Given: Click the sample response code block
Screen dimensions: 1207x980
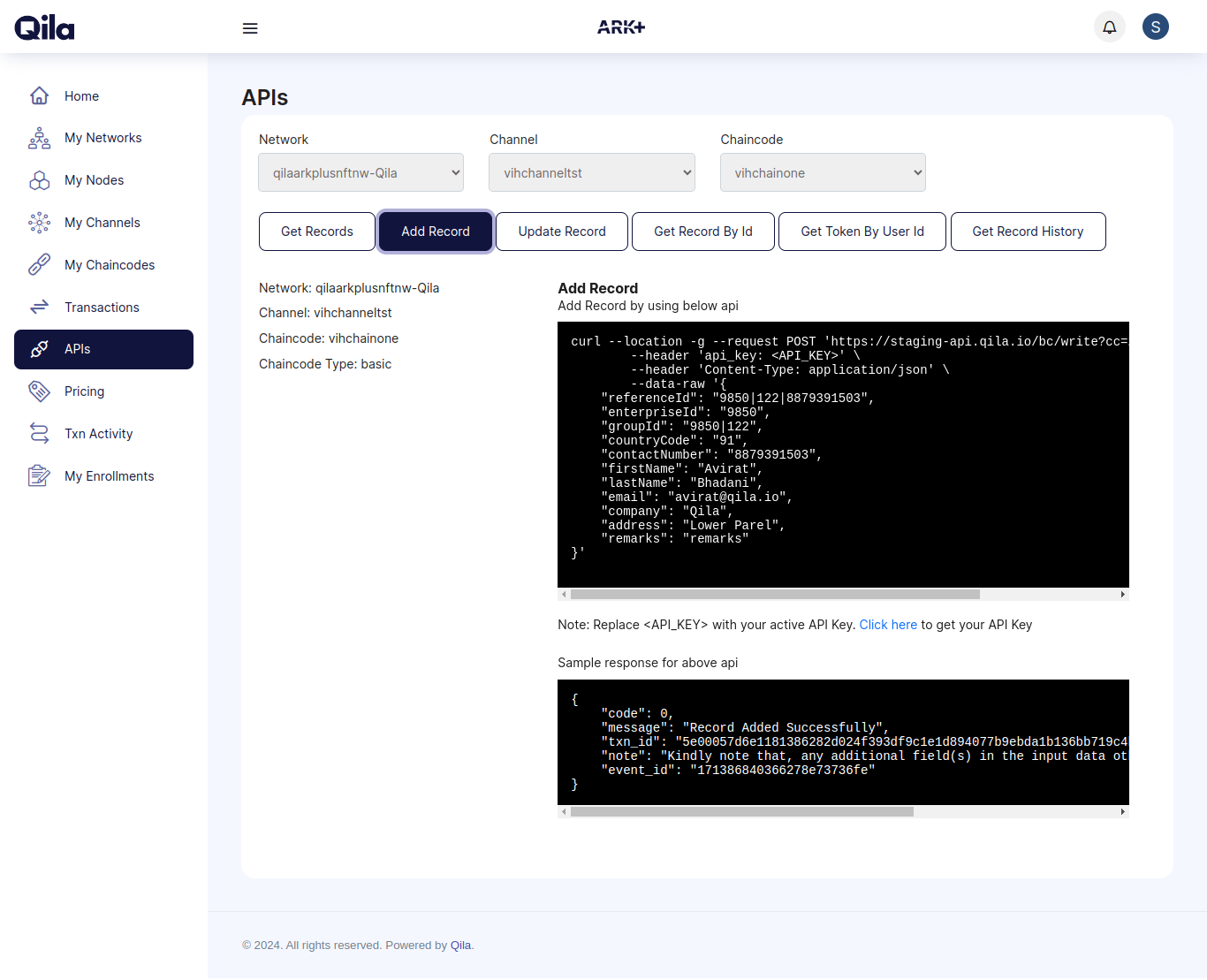Looking at the screenshot, I should click(x=843, y=742).
